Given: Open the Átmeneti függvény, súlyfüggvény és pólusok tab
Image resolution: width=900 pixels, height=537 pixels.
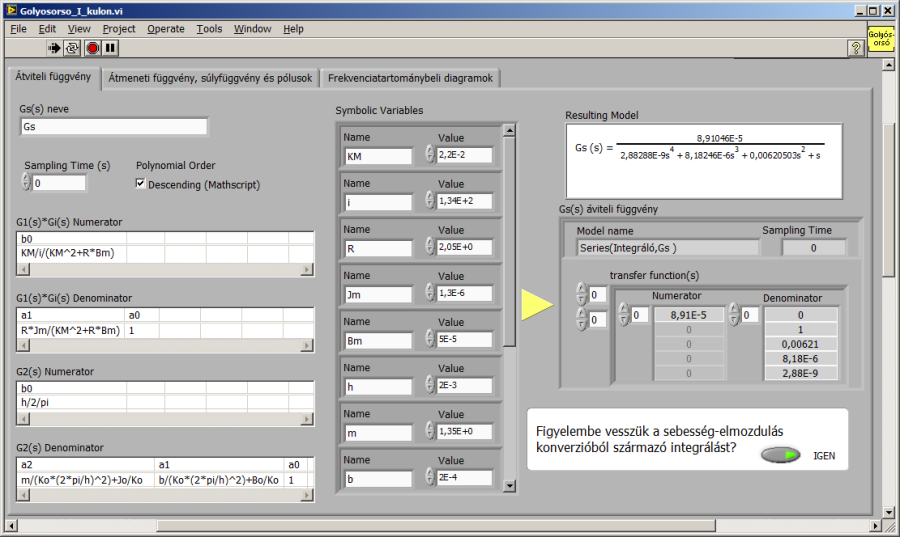Looking at the screenshot, I should pos(210,78).
